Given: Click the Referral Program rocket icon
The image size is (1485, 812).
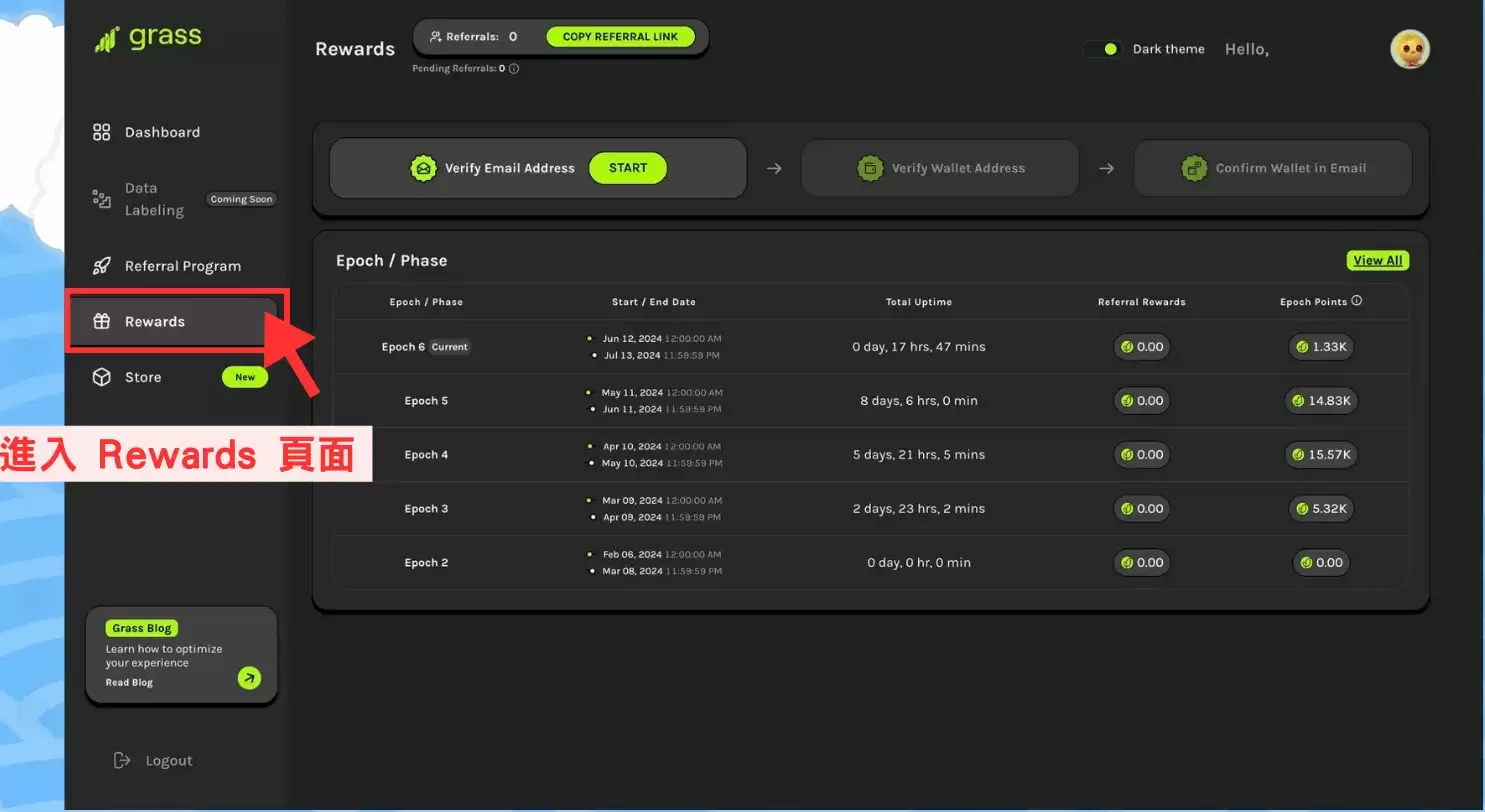Looking at the screenshot, I should [101, 266].
